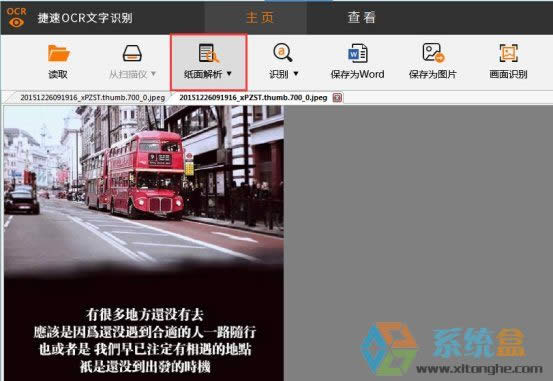Click the OCR eye logo icon
This screenshot has width=553, height=381.
[17, 17]
